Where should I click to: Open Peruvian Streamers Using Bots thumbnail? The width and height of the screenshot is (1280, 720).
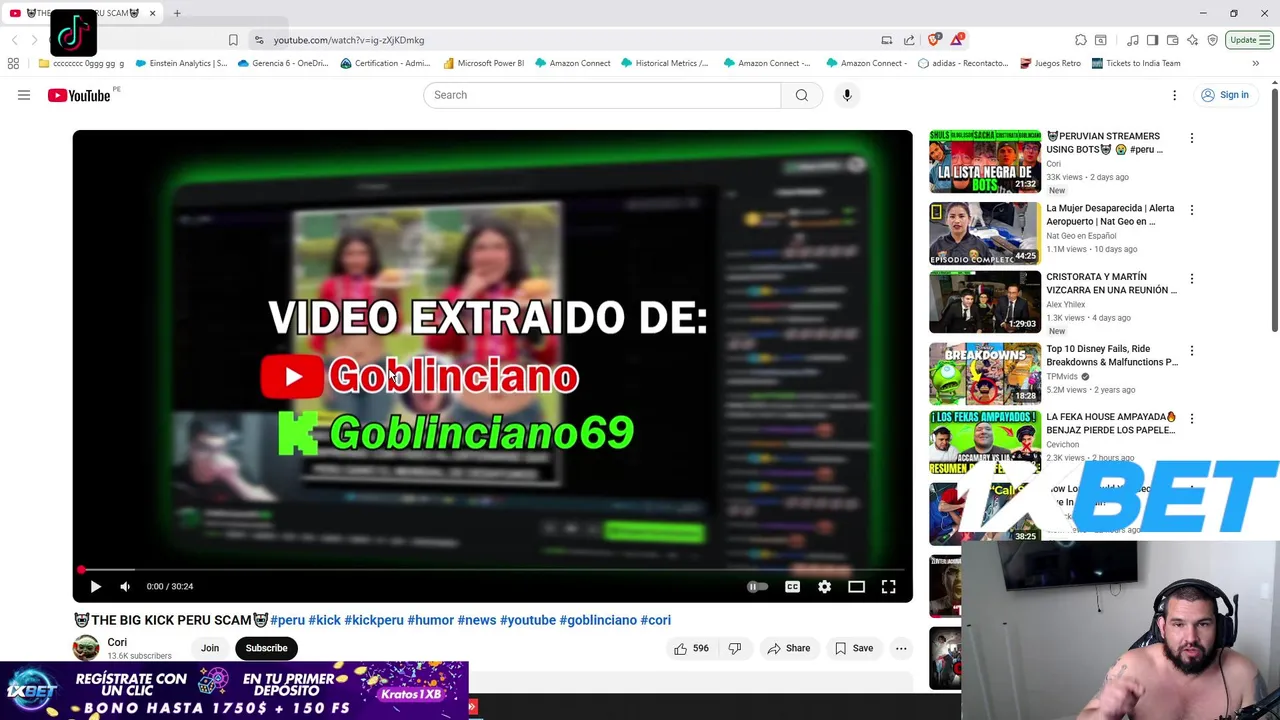tap(985, 161)
